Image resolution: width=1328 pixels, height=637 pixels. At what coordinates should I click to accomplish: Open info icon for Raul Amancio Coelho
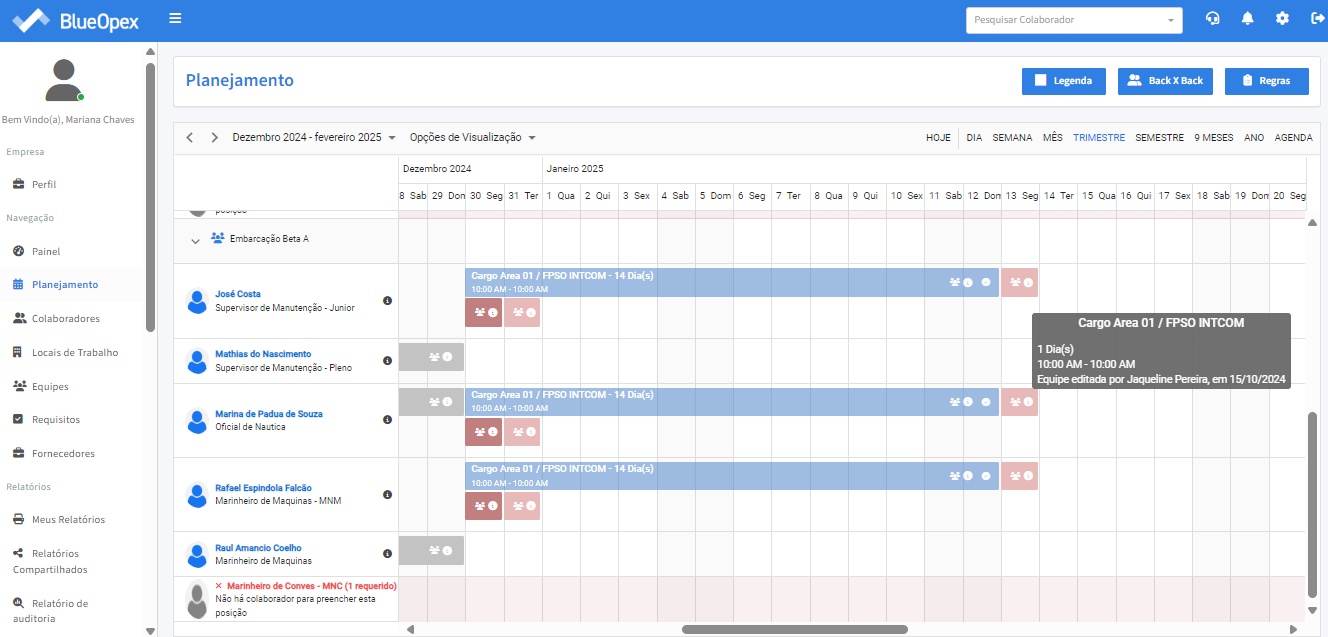pyautogui.click(x=387, y=553)
